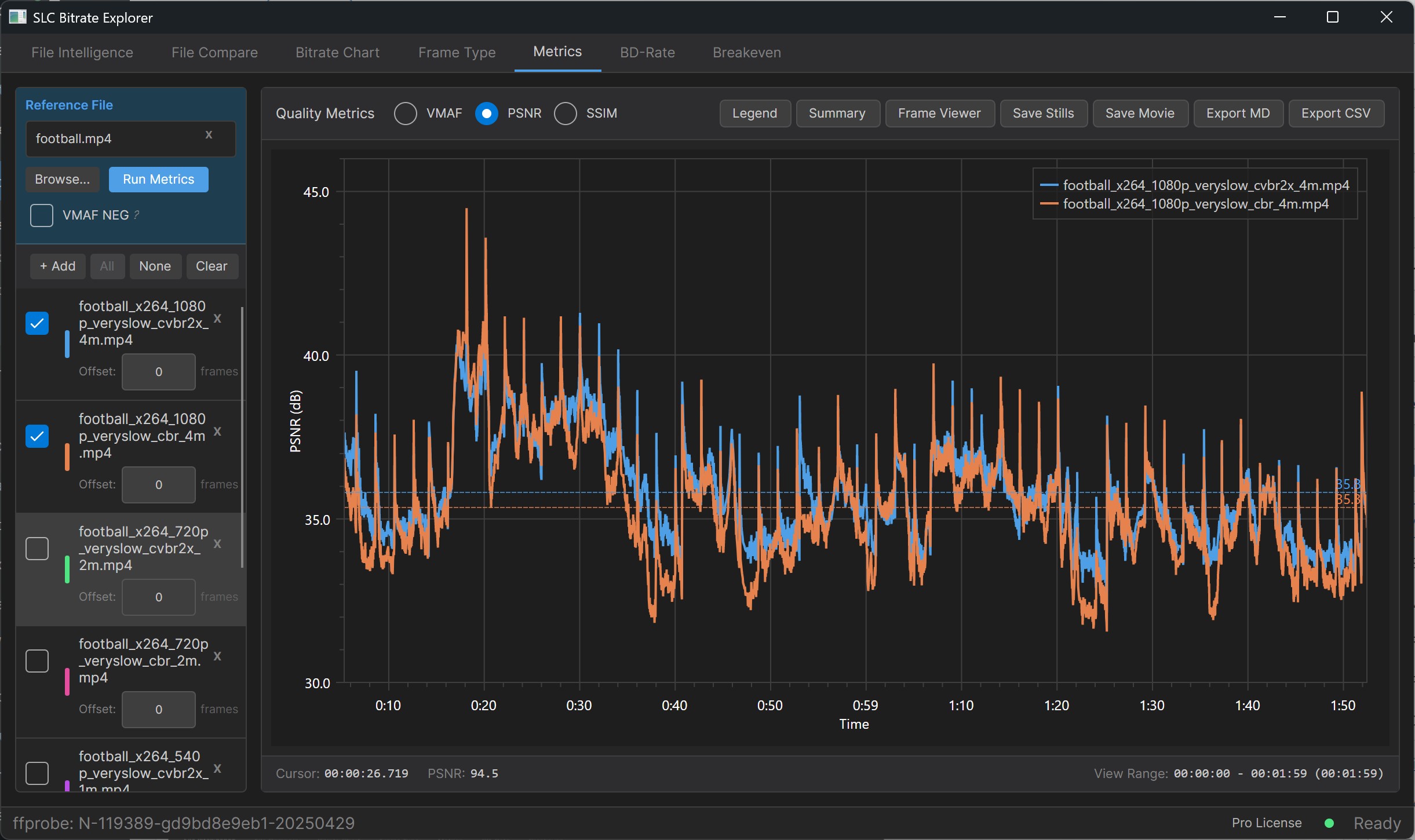This screenshot has height=840, width=1415.
Task: Uncheck the 1080p cbr_4m file checkbox
Action: [37, 436]
